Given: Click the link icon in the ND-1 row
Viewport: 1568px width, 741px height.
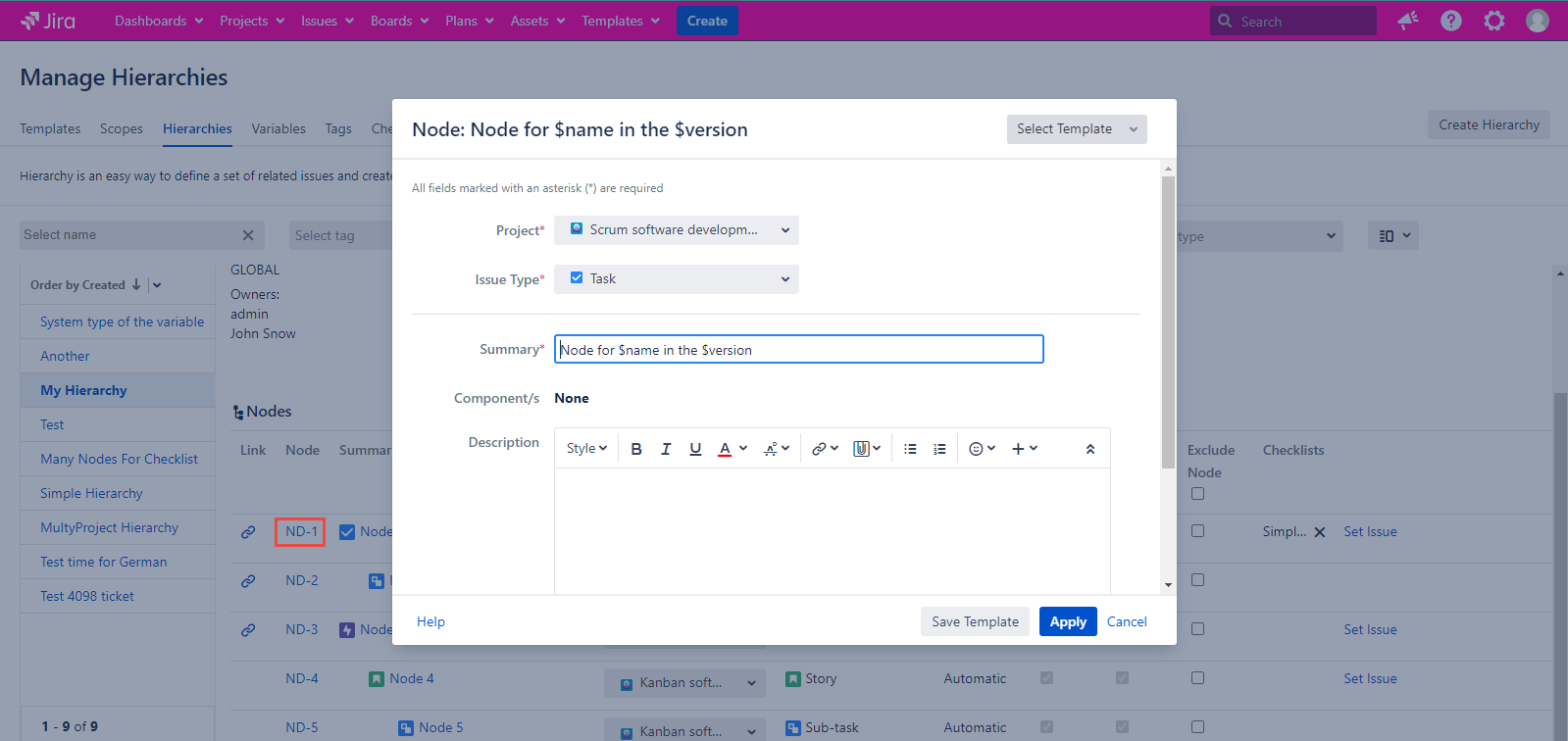Looking at the screenshot, I should (248, 532).
